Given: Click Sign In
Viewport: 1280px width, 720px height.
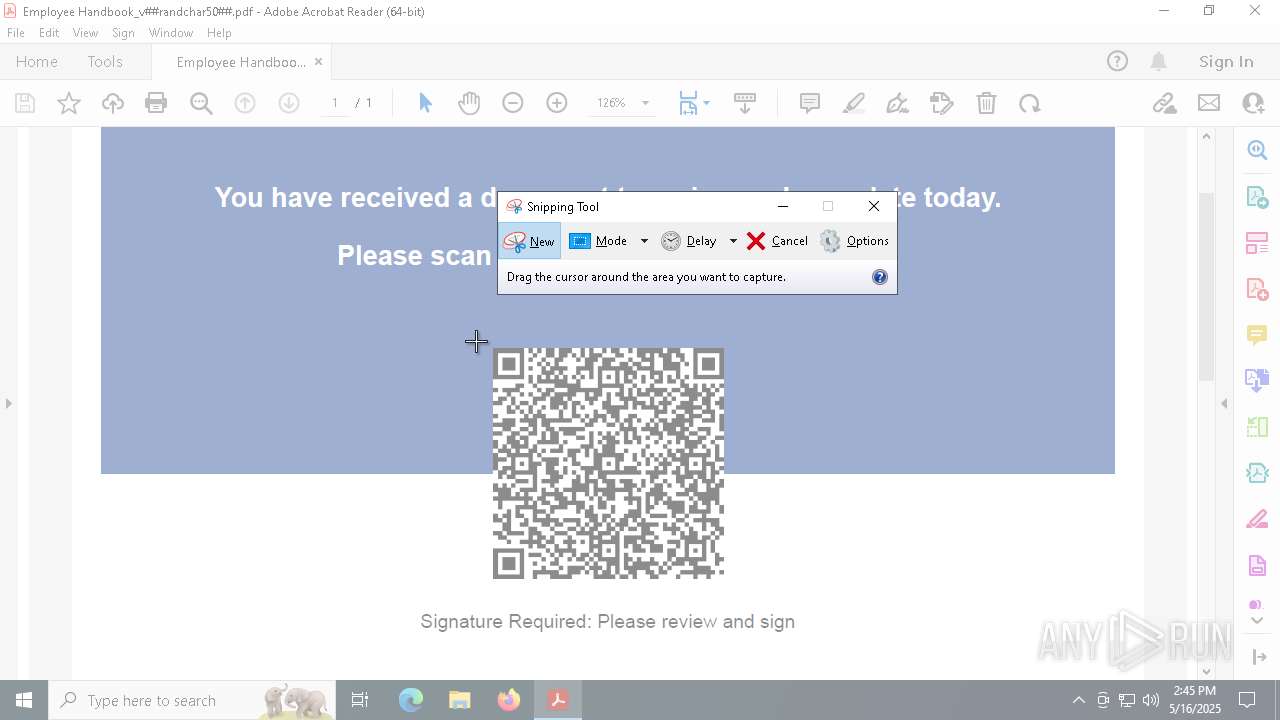Looking at the screenshot, I should click(1226, 62).
